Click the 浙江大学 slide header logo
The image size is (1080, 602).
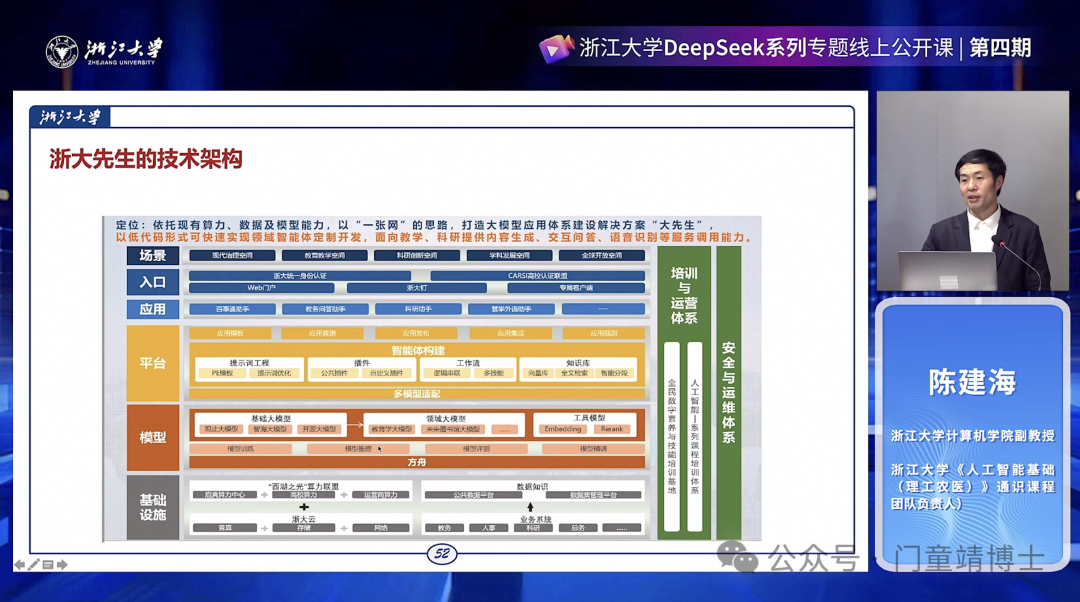point(70,117)
